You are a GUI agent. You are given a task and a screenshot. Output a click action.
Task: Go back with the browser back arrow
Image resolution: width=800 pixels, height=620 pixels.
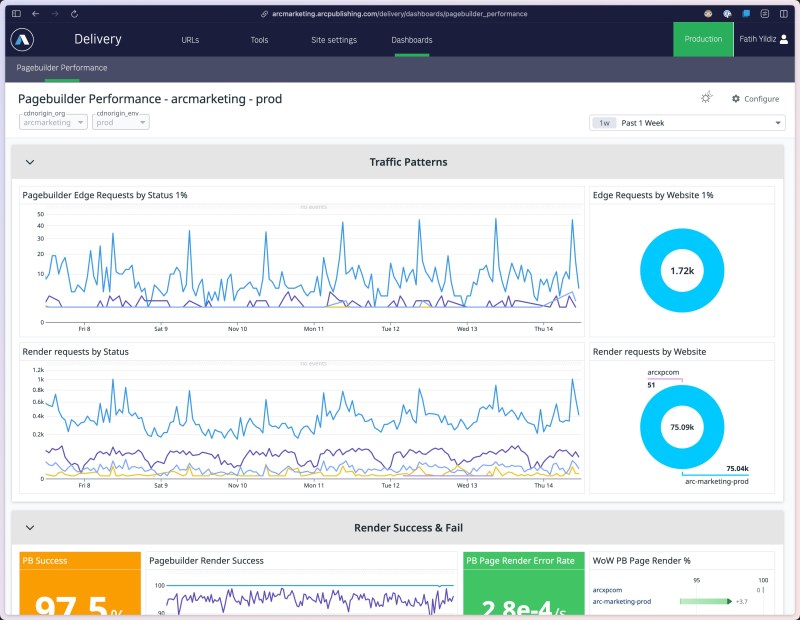point(35,14)
